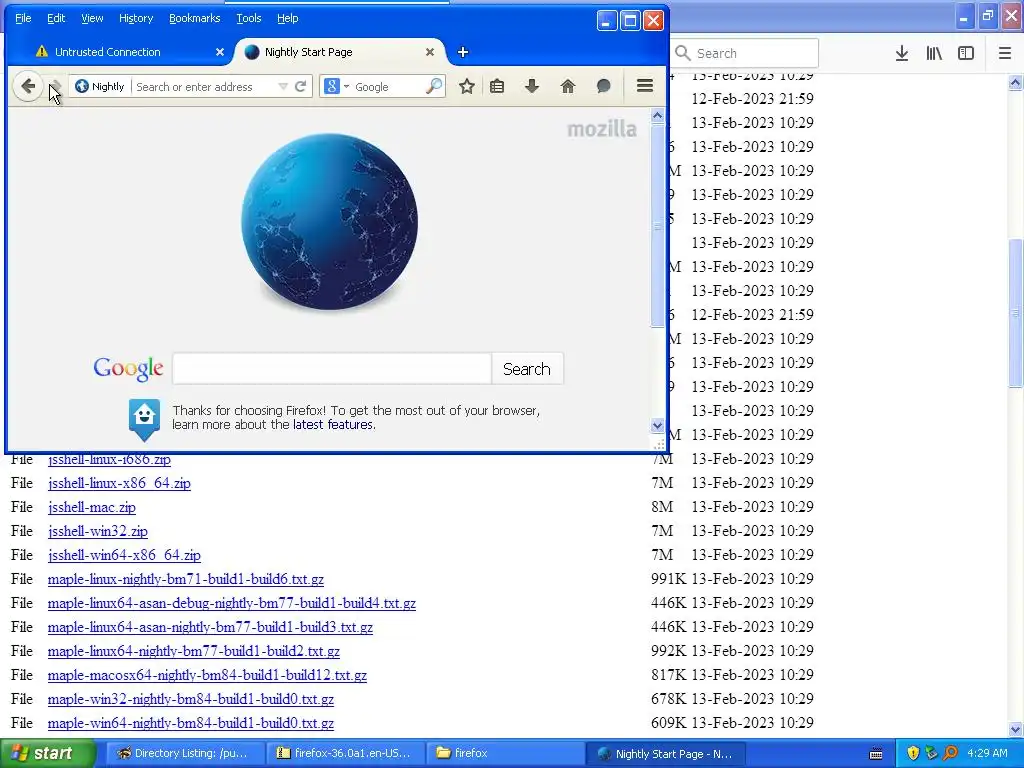Open the security shield icon in system tray
Image resolution: width=1024 pixels, height=768 pixels.
pyautogui.click(x=913, y=754)
